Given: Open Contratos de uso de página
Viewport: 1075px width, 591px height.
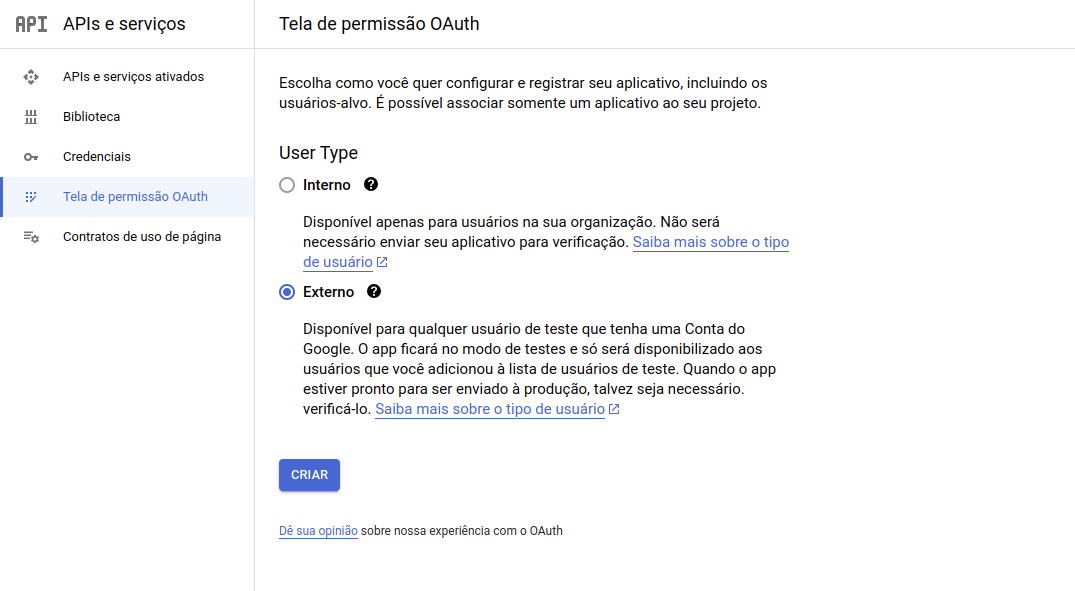Looking at the screenshot, I should click(x=128, y=237).
